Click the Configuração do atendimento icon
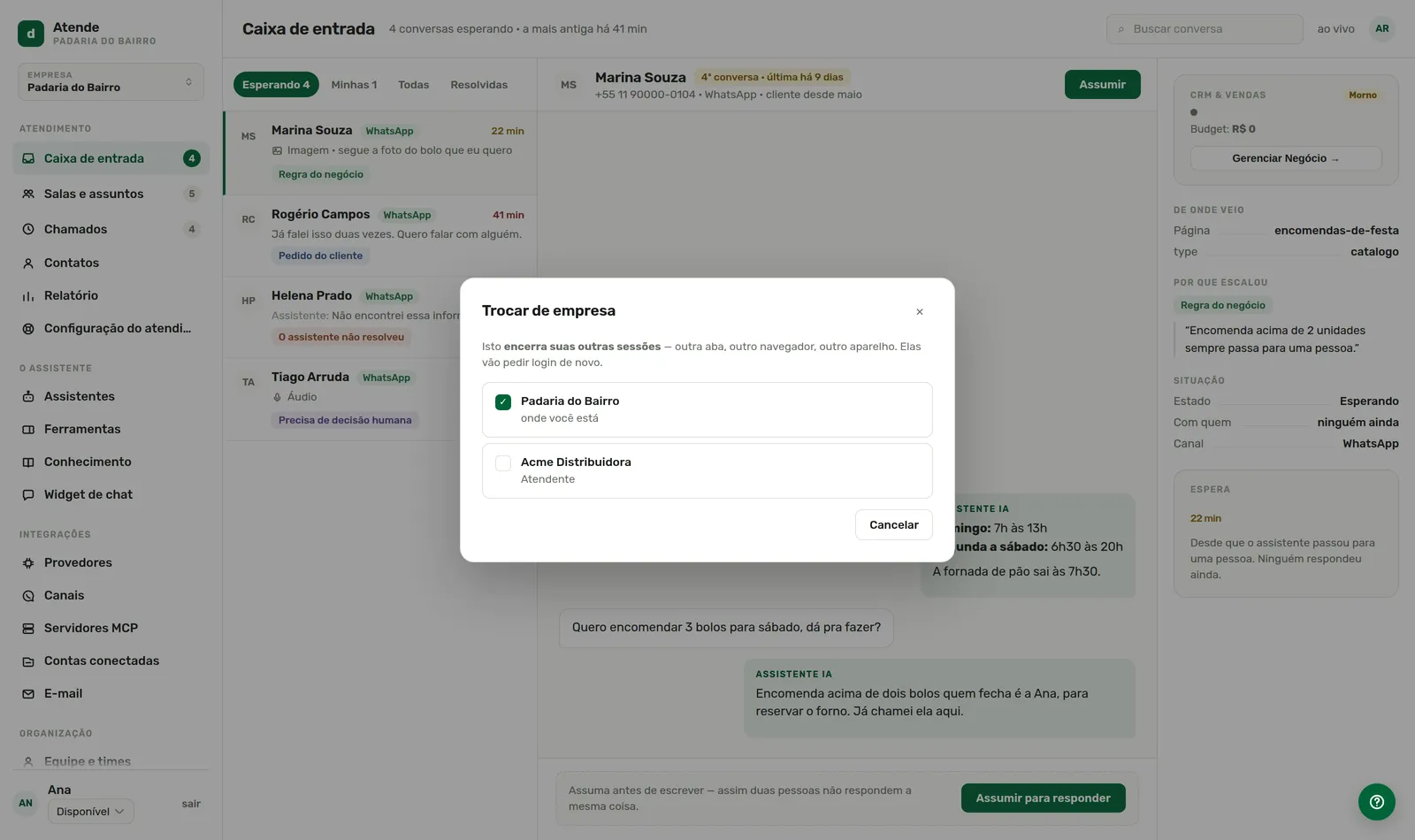 [x=28, y=328]
